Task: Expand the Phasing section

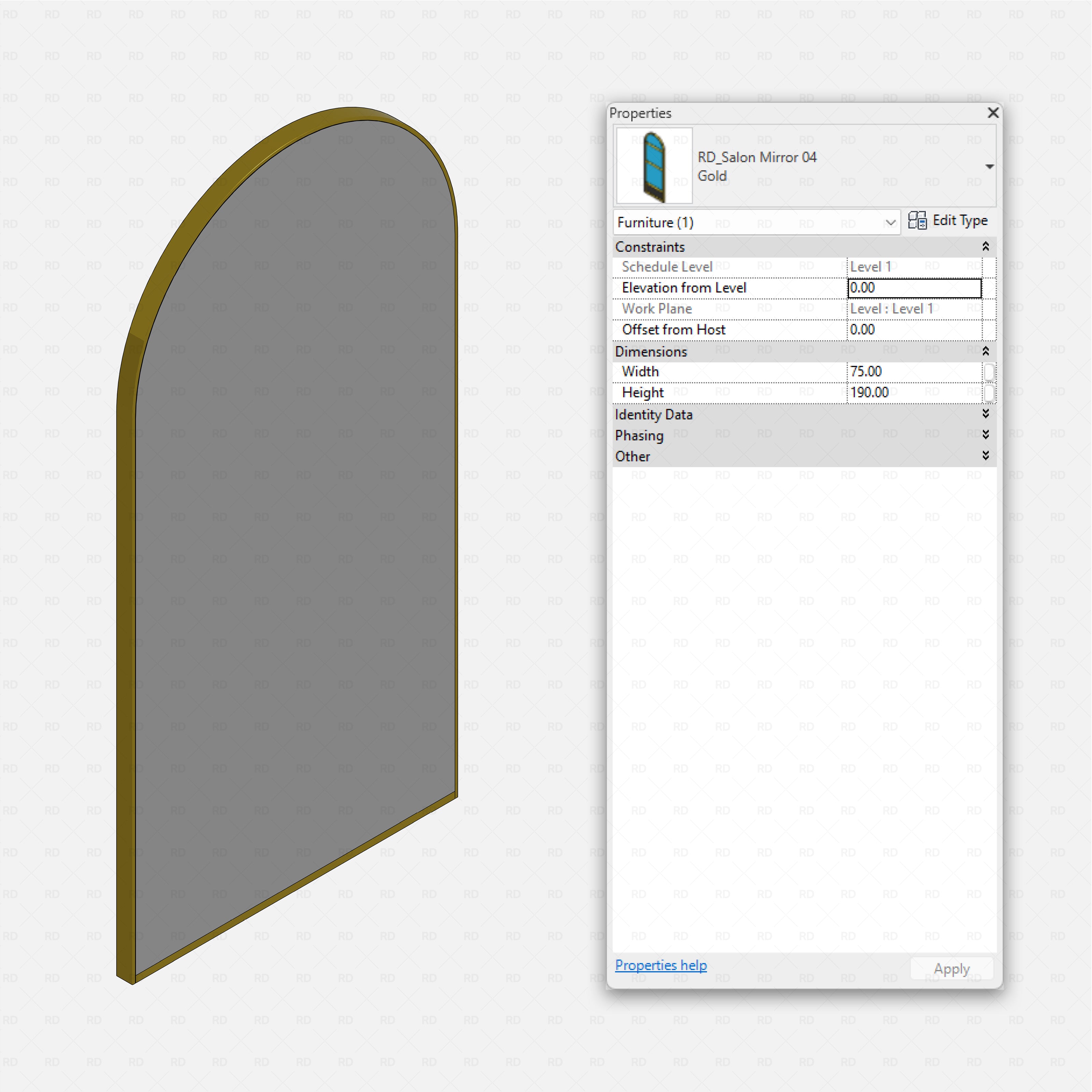Action: tap(986, 435)
